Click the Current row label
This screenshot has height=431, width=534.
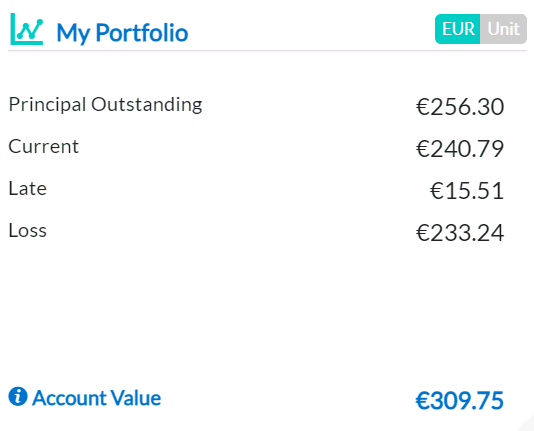click(x=44, y=147)
